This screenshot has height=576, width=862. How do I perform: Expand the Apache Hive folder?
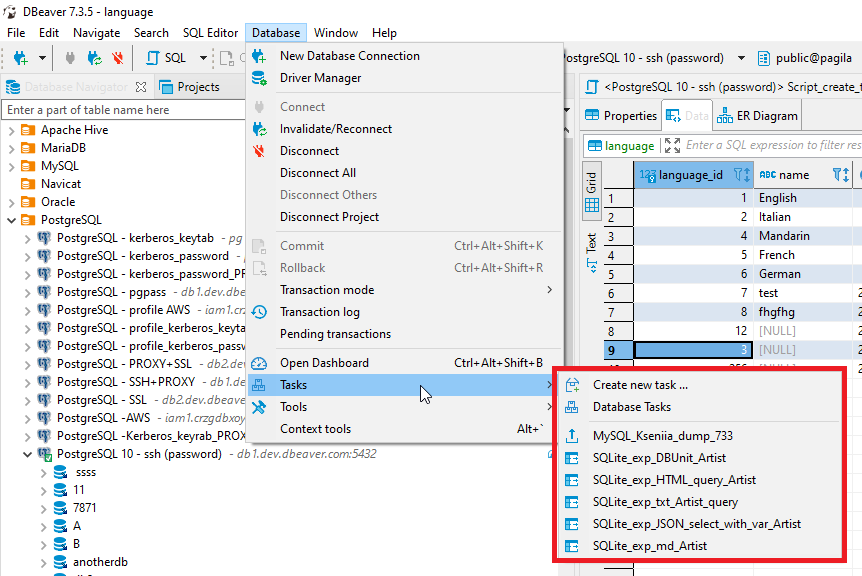tap(11, 130)
